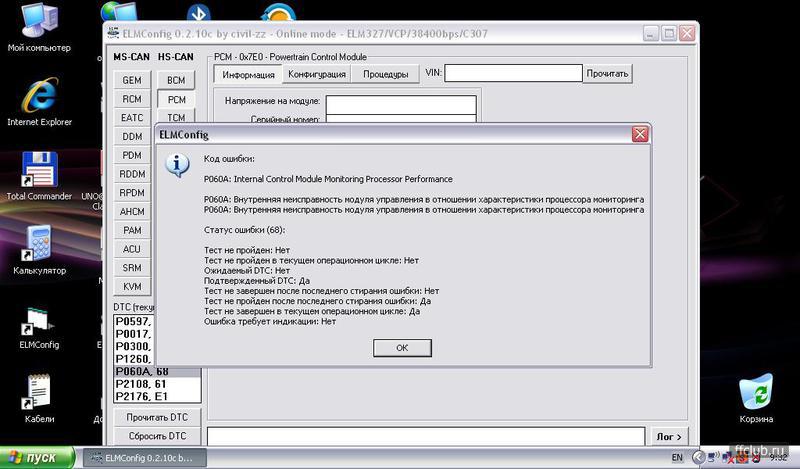This screenshot has width=800, height=469.
Task: Open My Computer desktop icon
Action: point(36,22)
